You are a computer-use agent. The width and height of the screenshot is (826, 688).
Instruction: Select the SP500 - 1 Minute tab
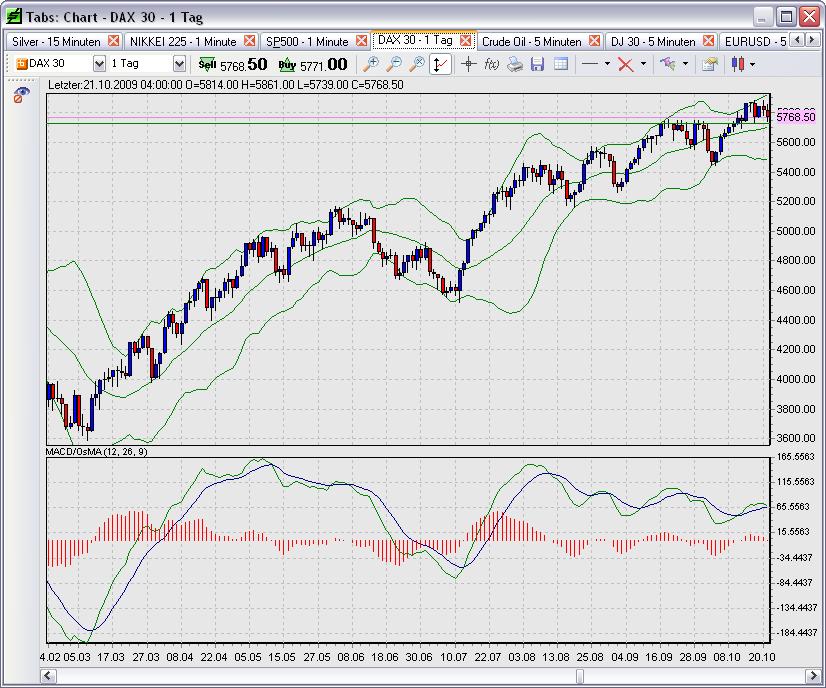tap(307, 41)
